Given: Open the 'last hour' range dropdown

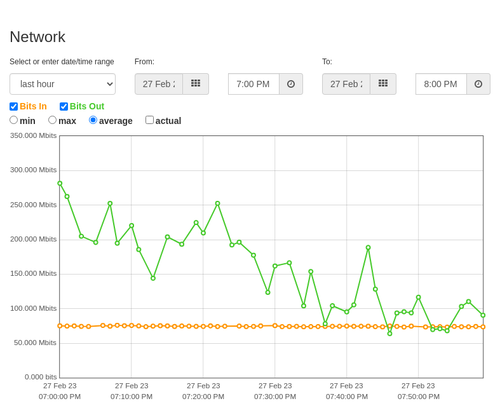Looking at the screenshot, I should (63, 84).
